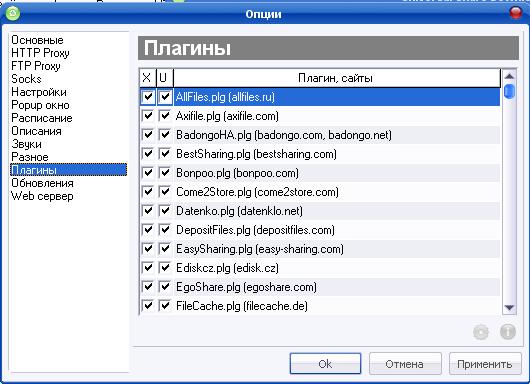Toggle U checkbox for EgoShare.plg
The image size is (530, 384).
click(165, 287)
